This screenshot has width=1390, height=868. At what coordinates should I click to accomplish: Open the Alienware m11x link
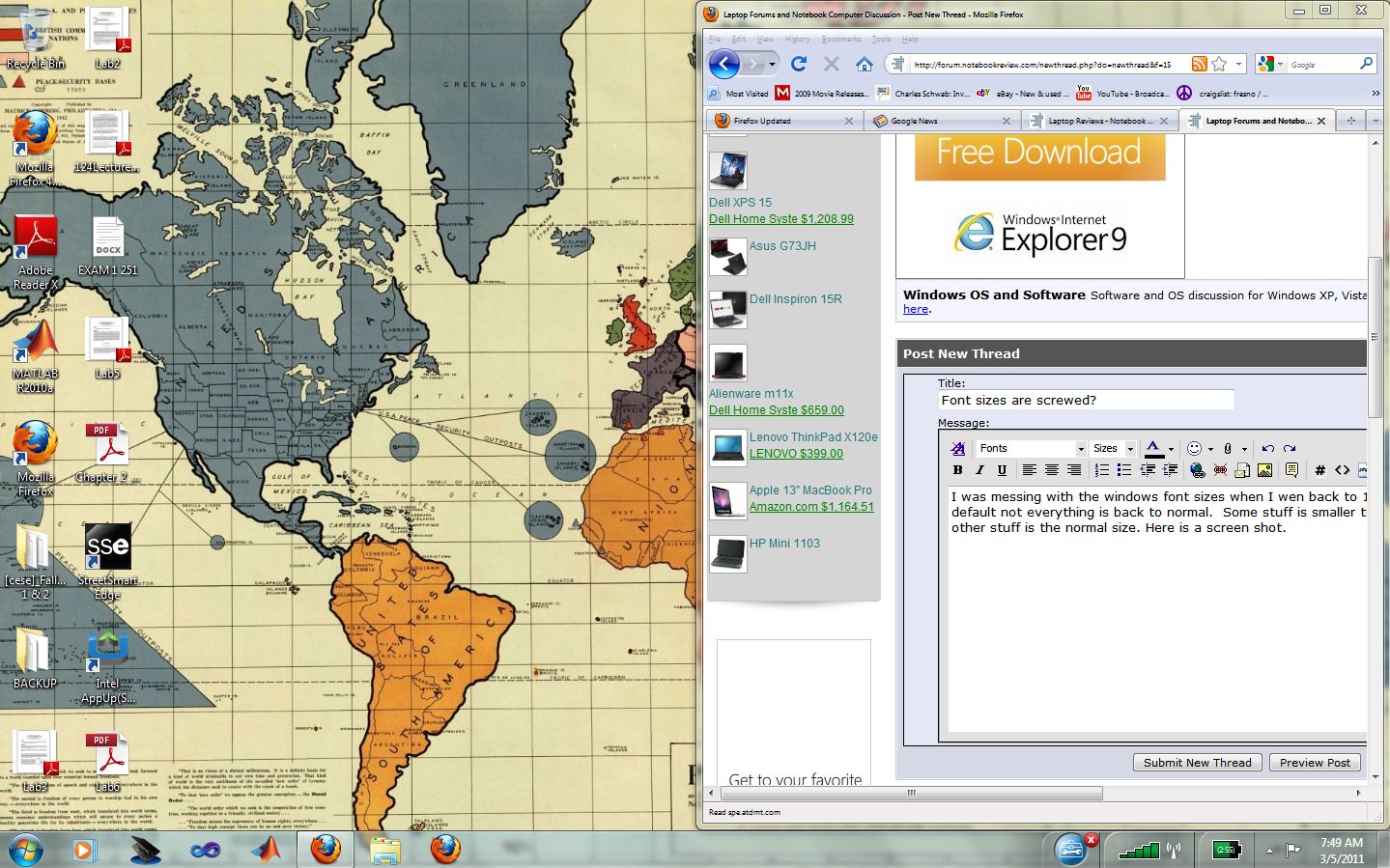click(x=751, y=394)
